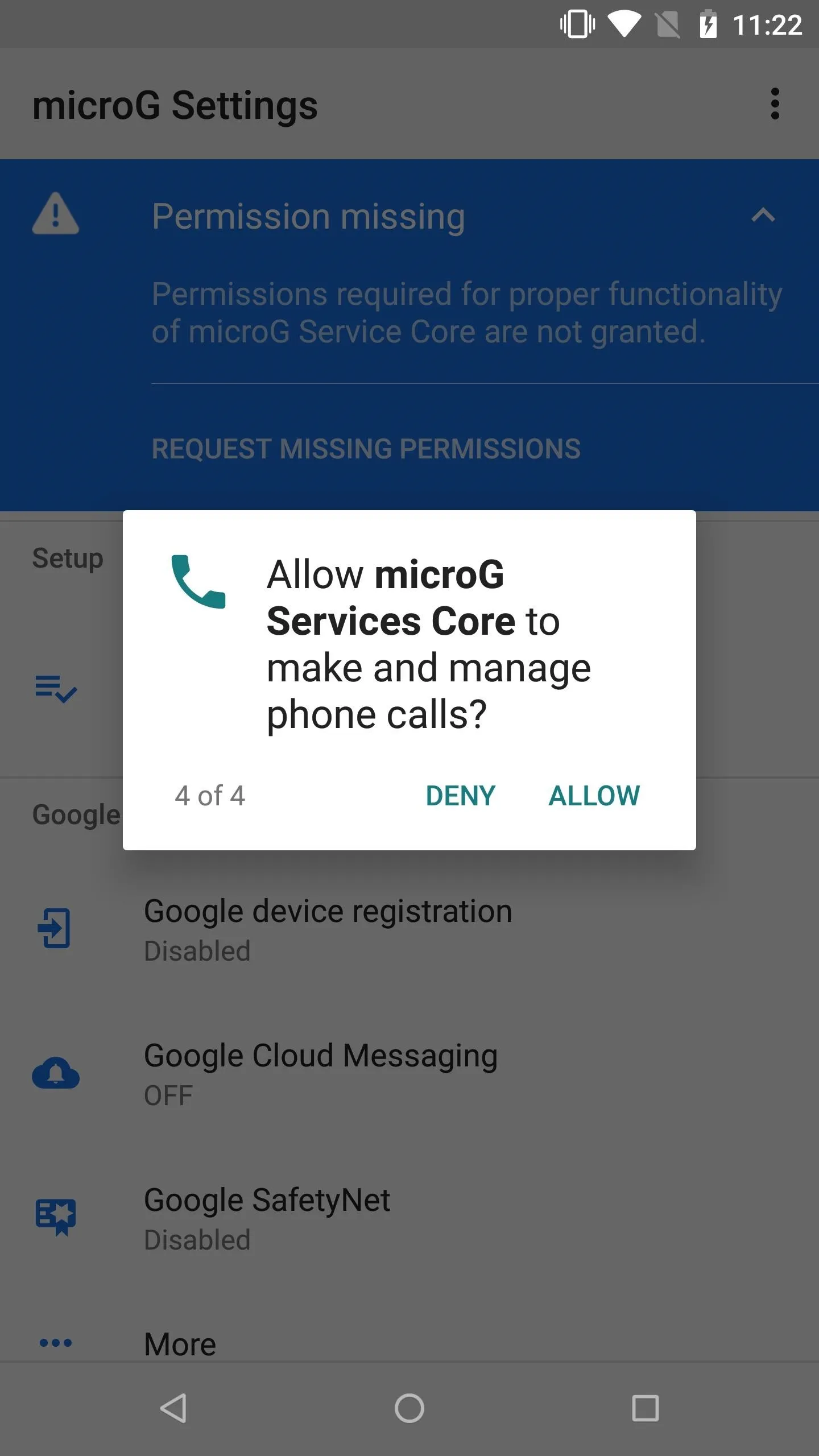This screenshot has height=1456, width=819.
Task: Tap ALLOW in the permission dialog
Action: [594, 796]
